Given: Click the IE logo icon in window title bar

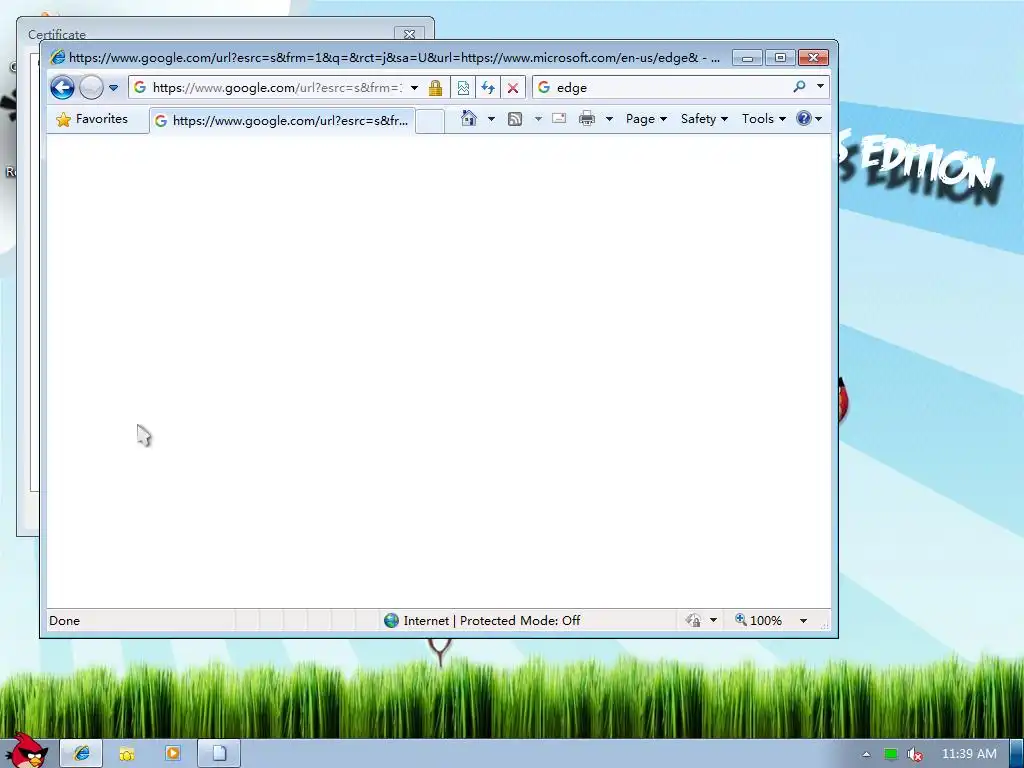Looking at the screenshot, I should tap(57, 57).
